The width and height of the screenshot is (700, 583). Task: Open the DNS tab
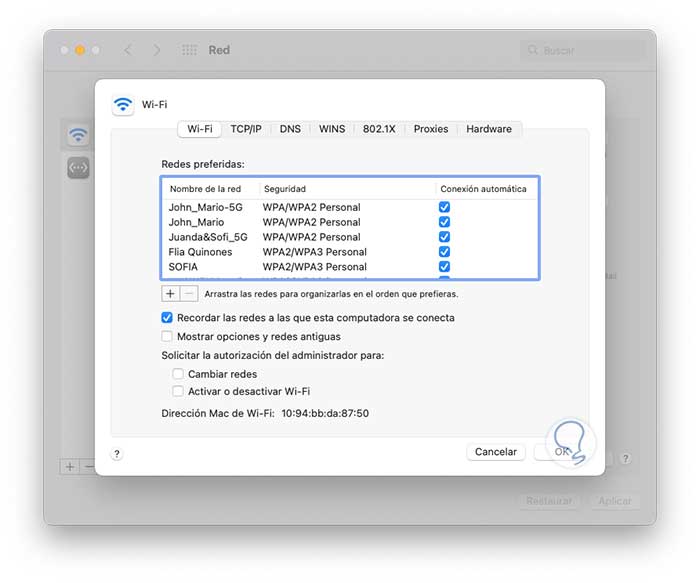click(290, 129)
